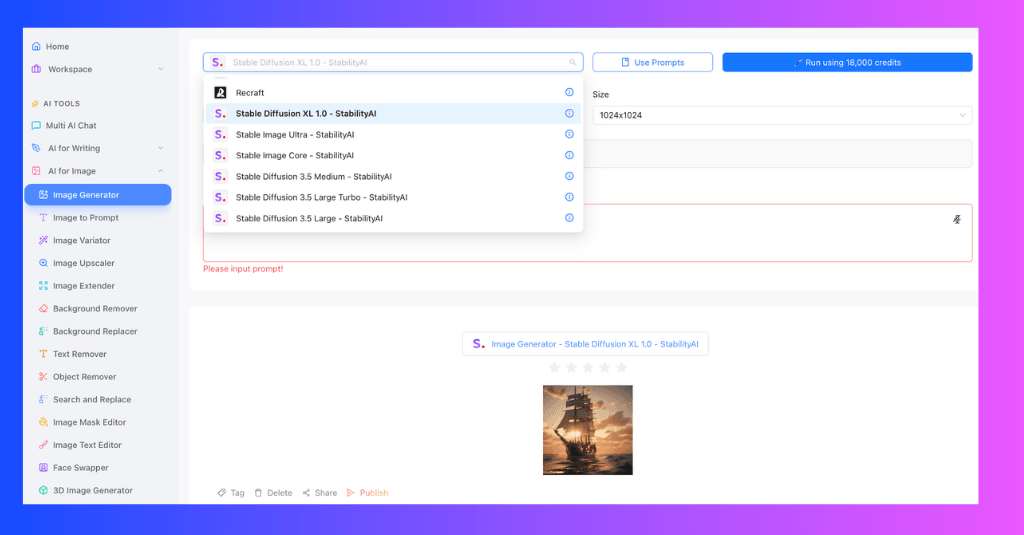
Task: Click the Background Replacer icon
Action: pos(43,331)
